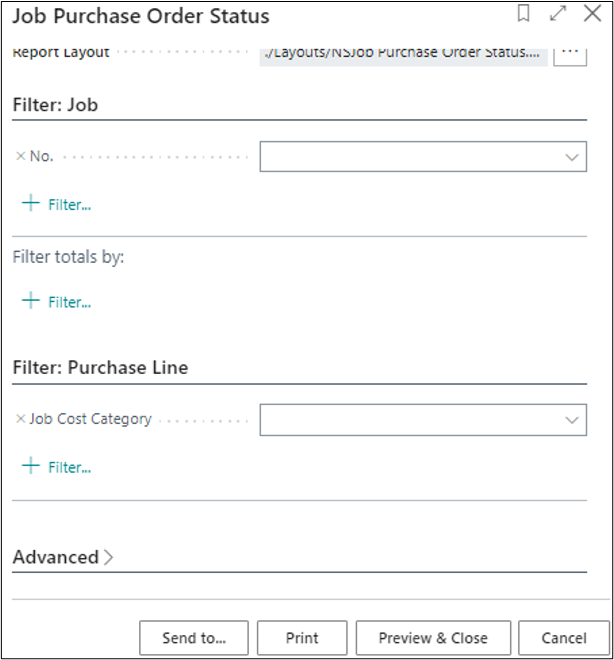Viewport: 614px width, 660px height.
Task: Remove the No. filter with X icon
Action: (x=21, y=156)
